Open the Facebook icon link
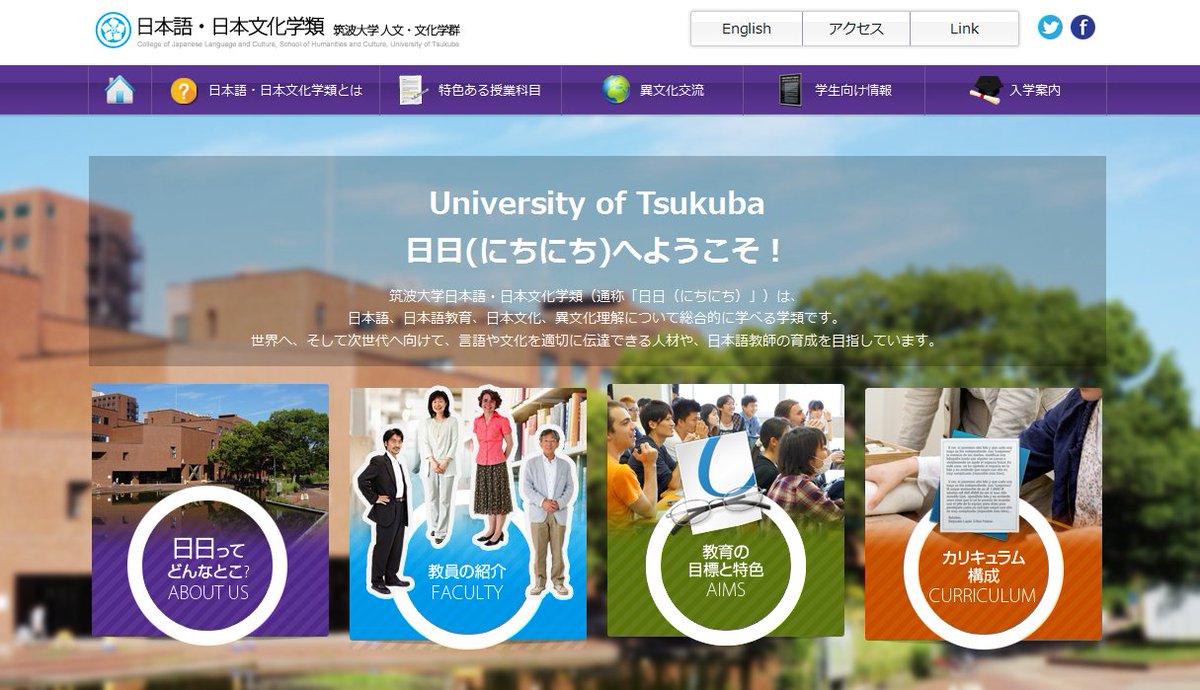The image size is (1200, 690). pos(1083,28)
